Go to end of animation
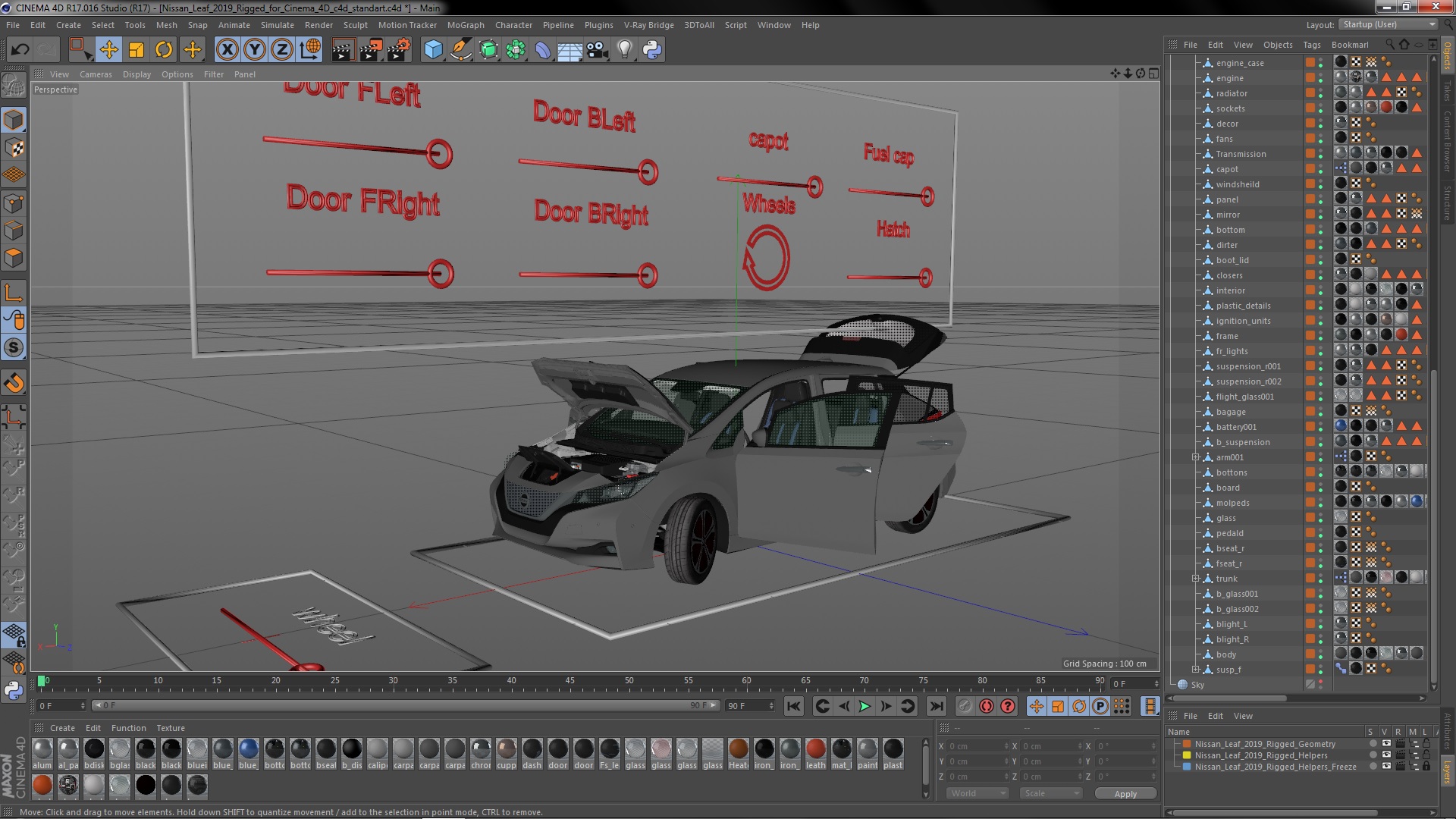Image resolution: width=1456 pixels, height=819 pixels. pos(937,707)
